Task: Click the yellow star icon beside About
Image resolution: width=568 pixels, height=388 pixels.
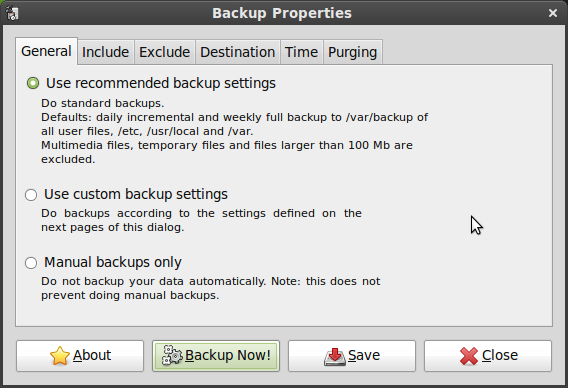Action: pos(60,355)
